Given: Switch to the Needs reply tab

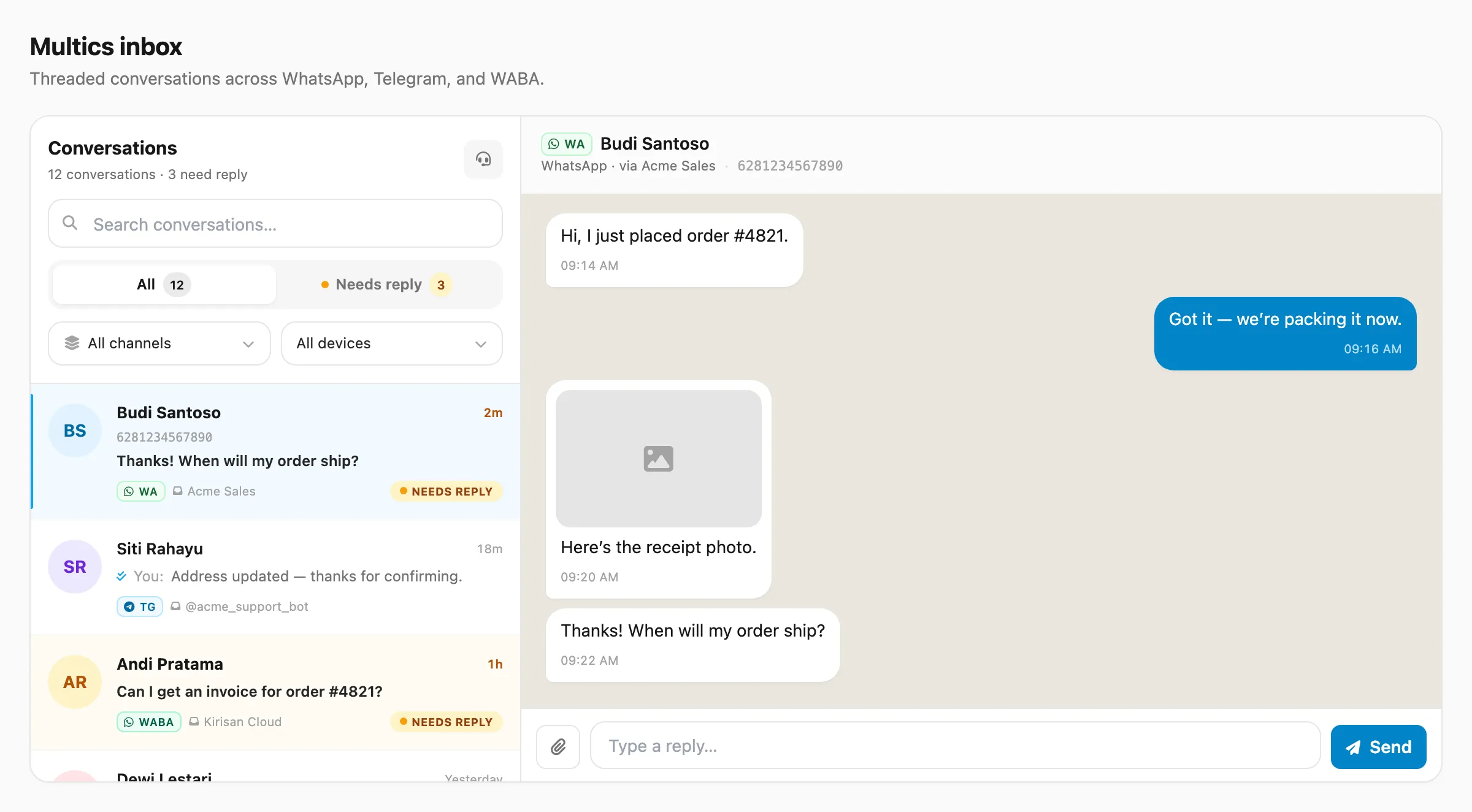Looking at the screenshot, I should (x=388, y=285).
